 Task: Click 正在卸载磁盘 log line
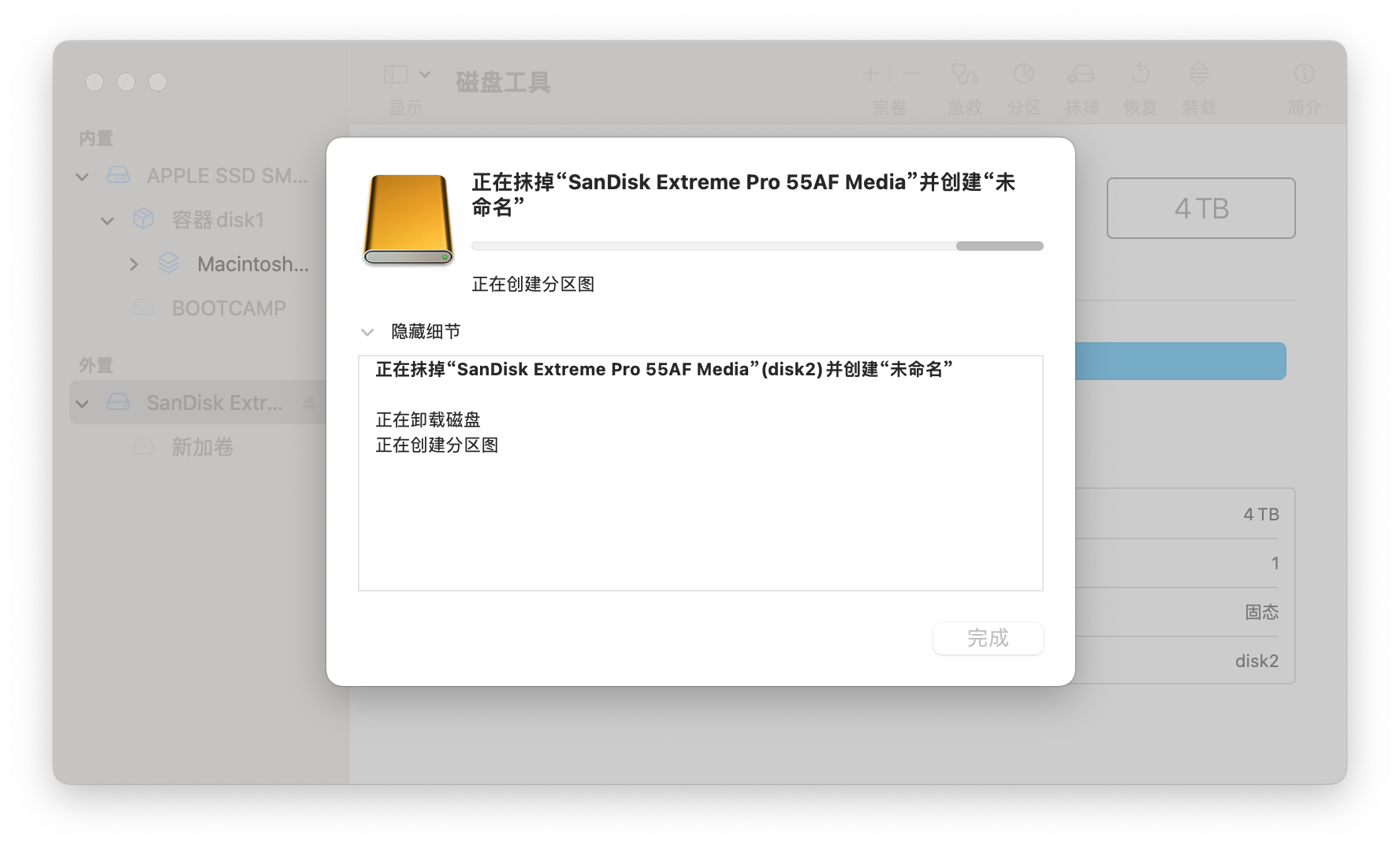coord(428,419)
